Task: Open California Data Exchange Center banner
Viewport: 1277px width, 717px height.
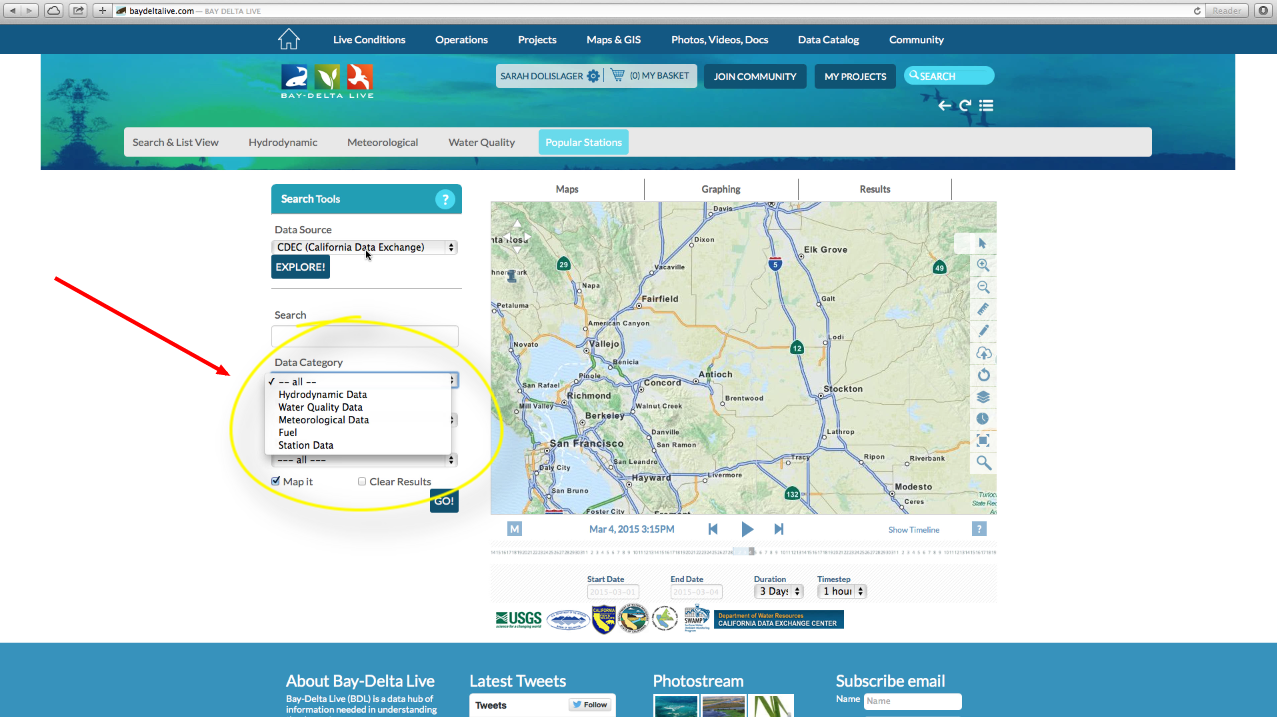Action: pyautogui.click(x=778, y=620)
